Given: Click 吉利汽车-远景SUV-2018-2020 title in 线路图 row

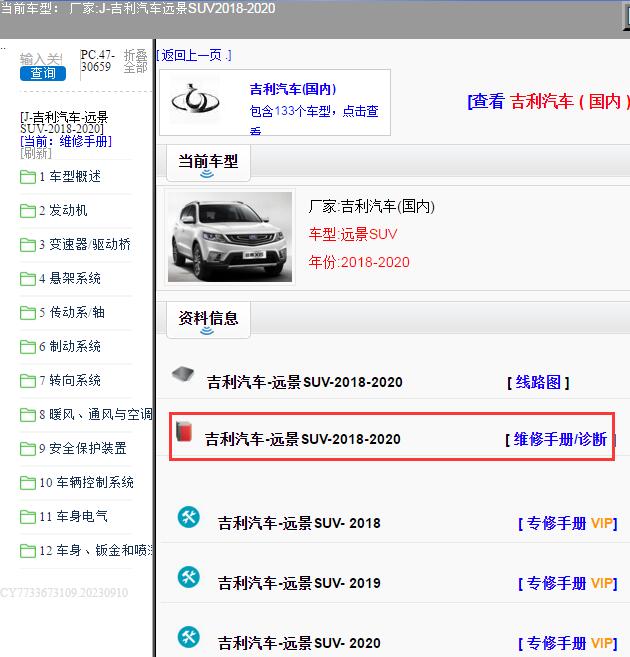Looking at the screenshot, I should click(x=305, y=382).
